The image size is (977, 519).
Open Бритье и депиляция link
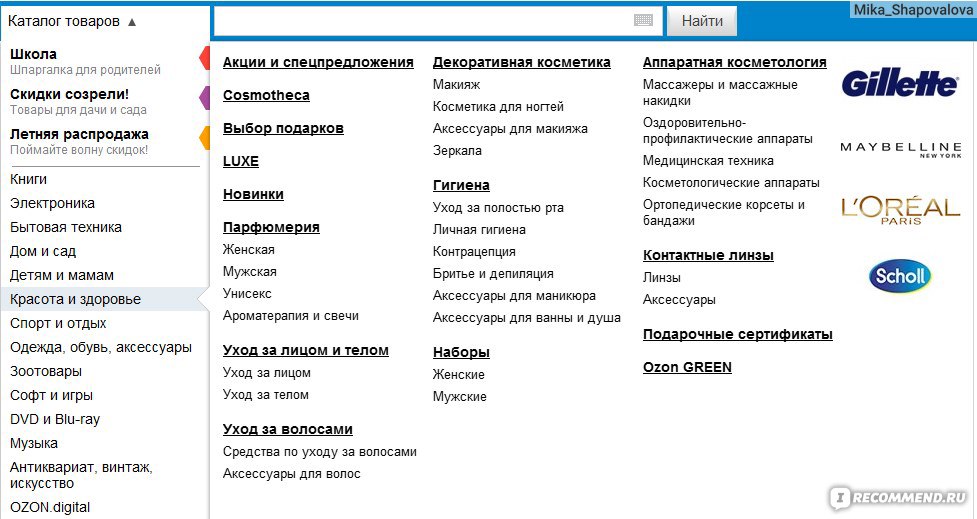(493, 274)
